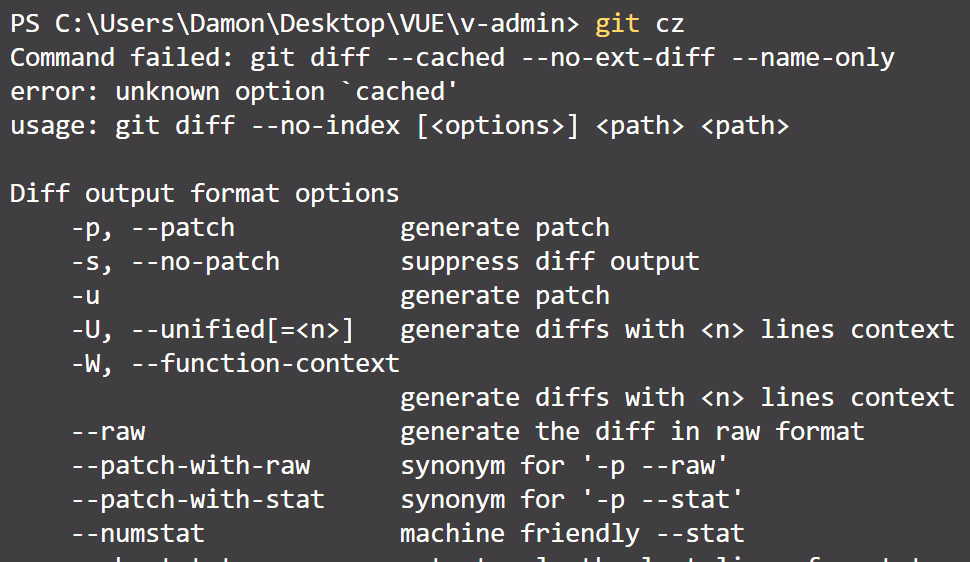Click the 'error: unknown option' message

(167, 91)
